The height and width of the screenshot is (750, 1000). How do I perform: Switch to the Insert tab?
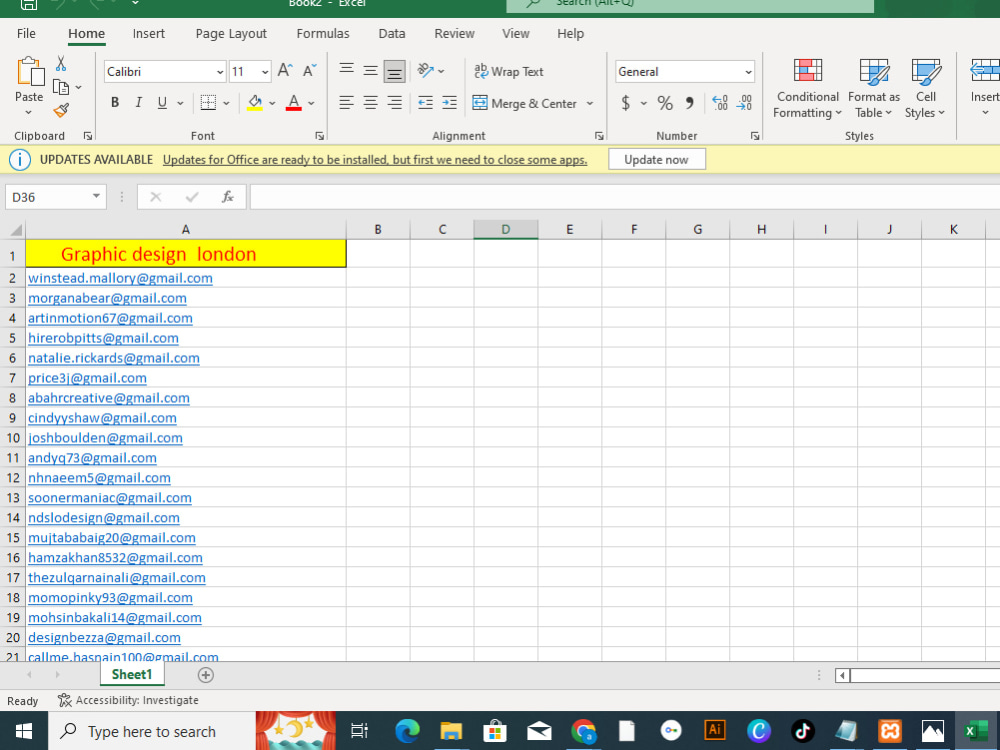pyautogui.click(x=149, y=34)
